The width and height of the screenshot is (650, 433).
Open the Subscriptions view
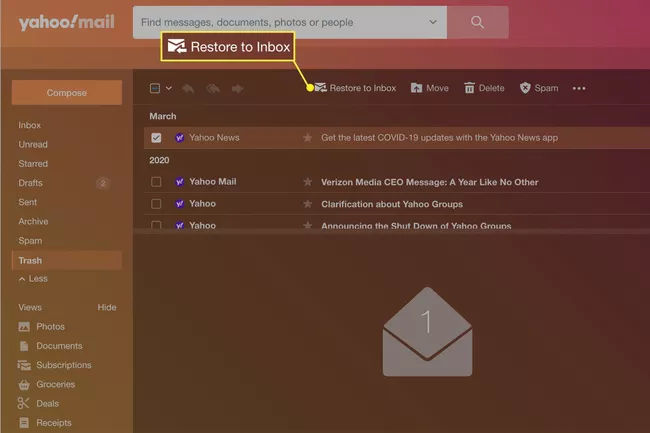point(54,365)
